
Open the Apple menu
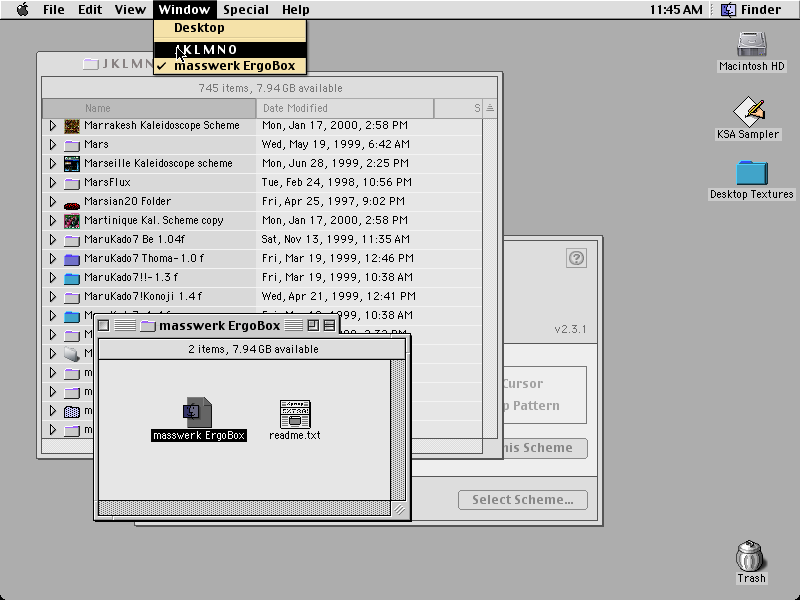(x=22, y=9)
